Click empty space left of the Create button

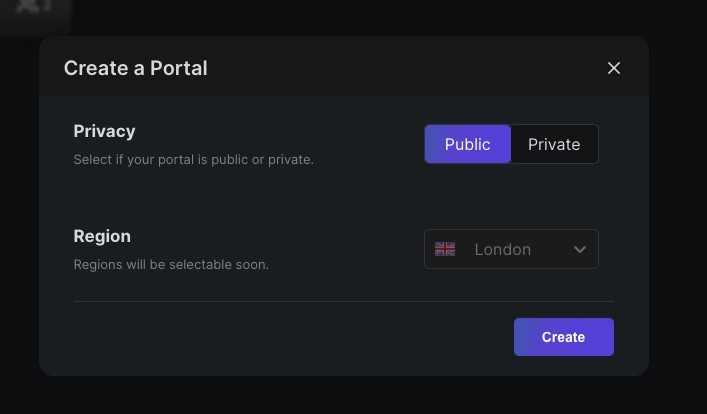pos(300,338)
